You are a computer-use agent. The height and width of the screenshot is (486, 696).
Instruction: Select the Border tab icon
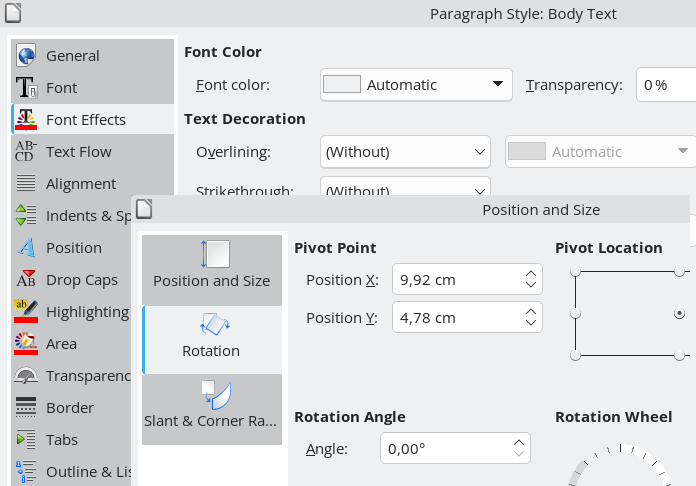click(27, 408)
